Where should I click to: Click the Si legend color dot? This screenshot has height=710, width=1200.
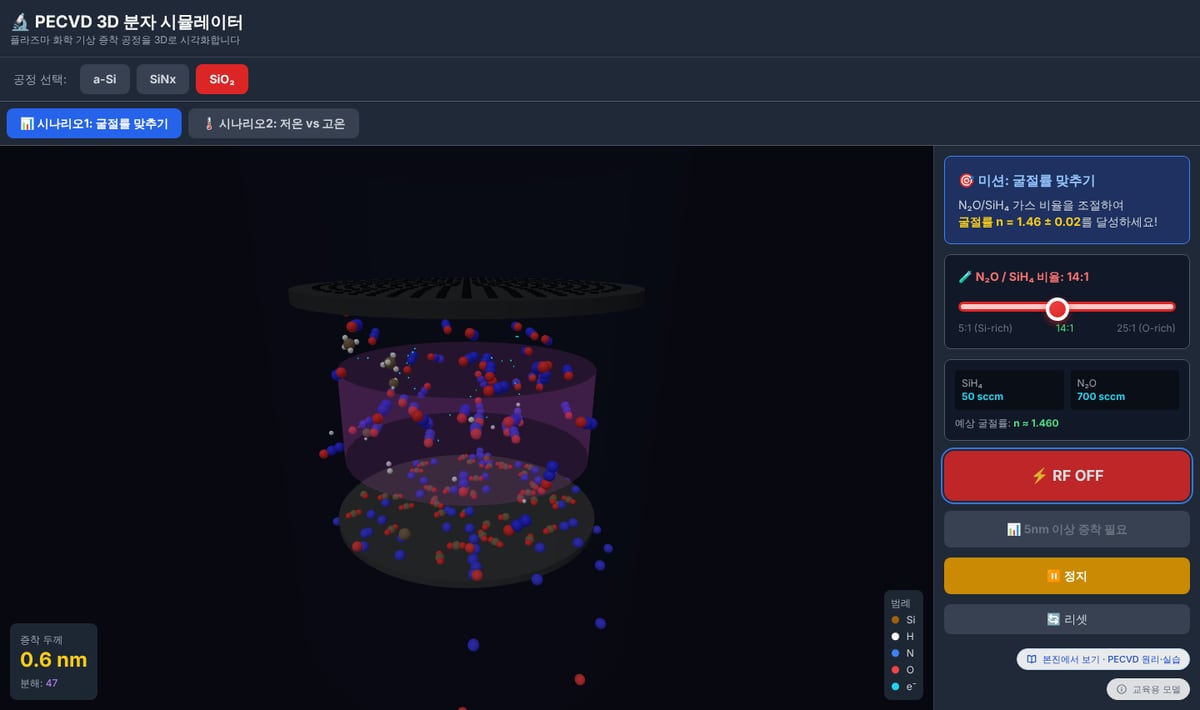[895, 620]
